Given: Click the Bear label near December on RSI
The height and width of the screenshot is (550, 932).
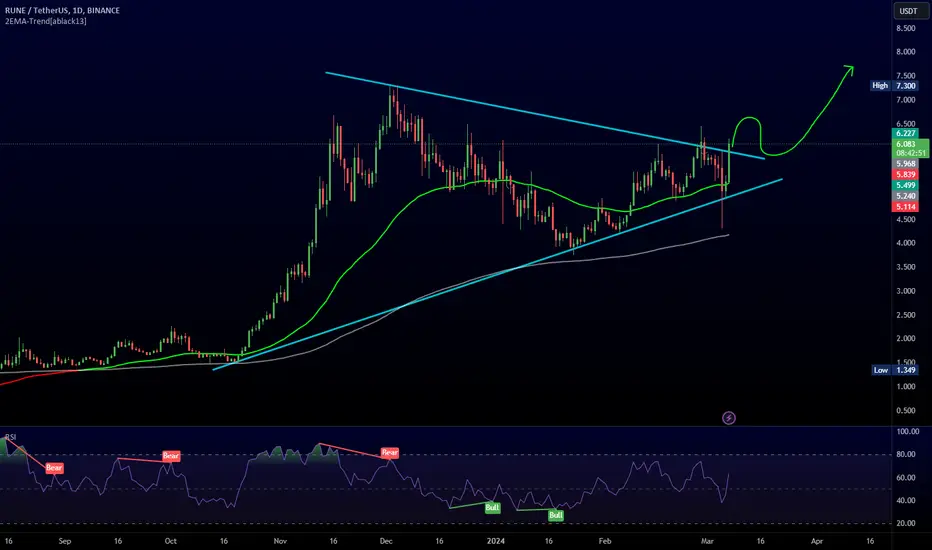Looking at the screenshot, I should coord(390,452).
